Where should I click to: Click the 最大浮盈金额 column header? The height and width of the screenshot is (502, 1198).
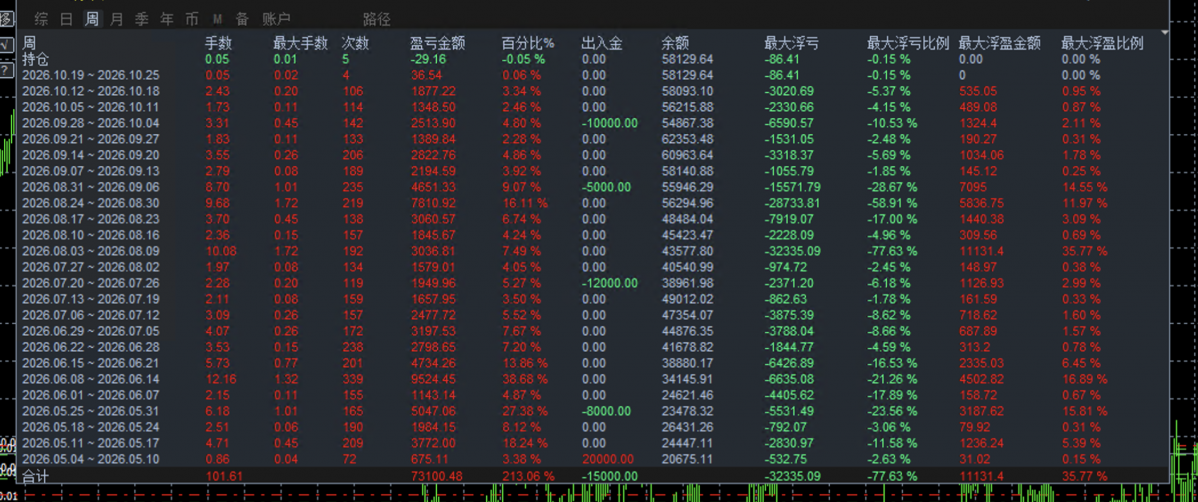click(x=999, y=44)
